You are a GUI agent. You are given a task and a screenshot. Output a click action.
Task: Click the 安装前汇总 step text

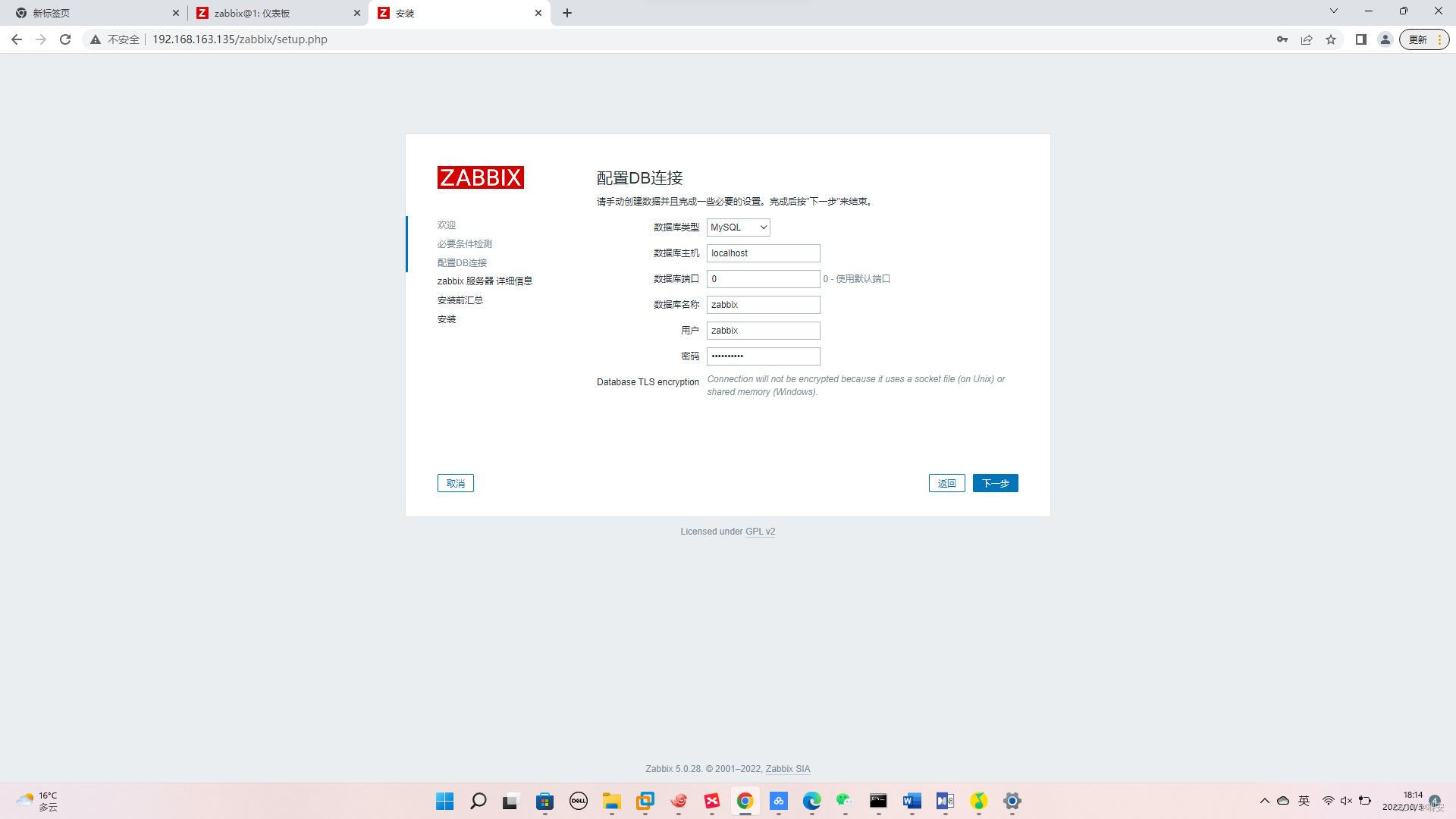tap(460, 300)
